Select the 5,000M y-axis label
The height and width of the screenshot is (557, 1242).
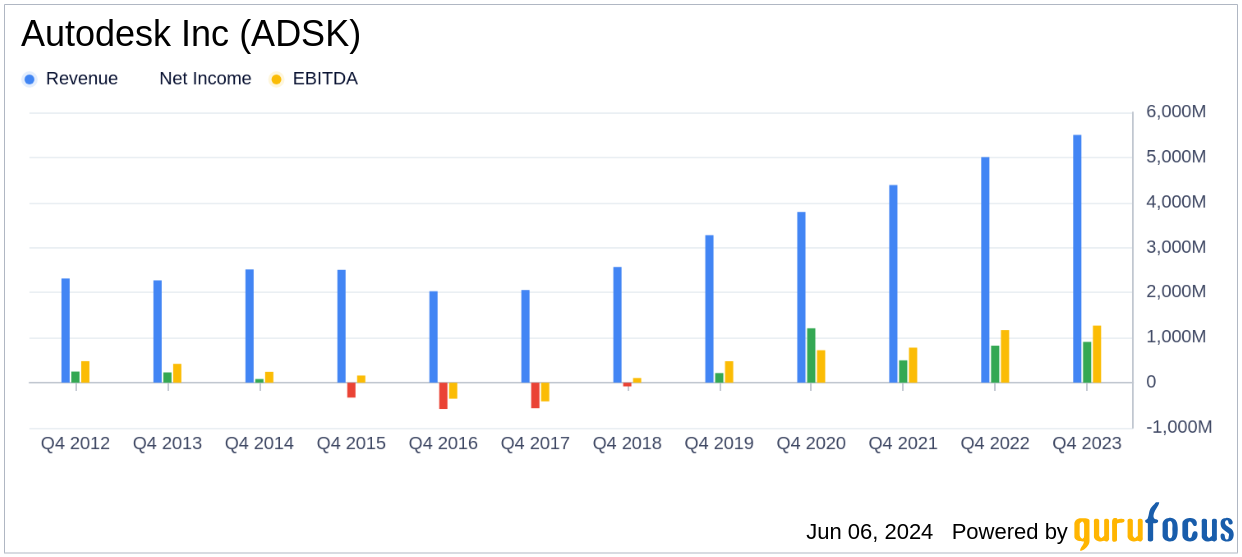(1175, 157)
